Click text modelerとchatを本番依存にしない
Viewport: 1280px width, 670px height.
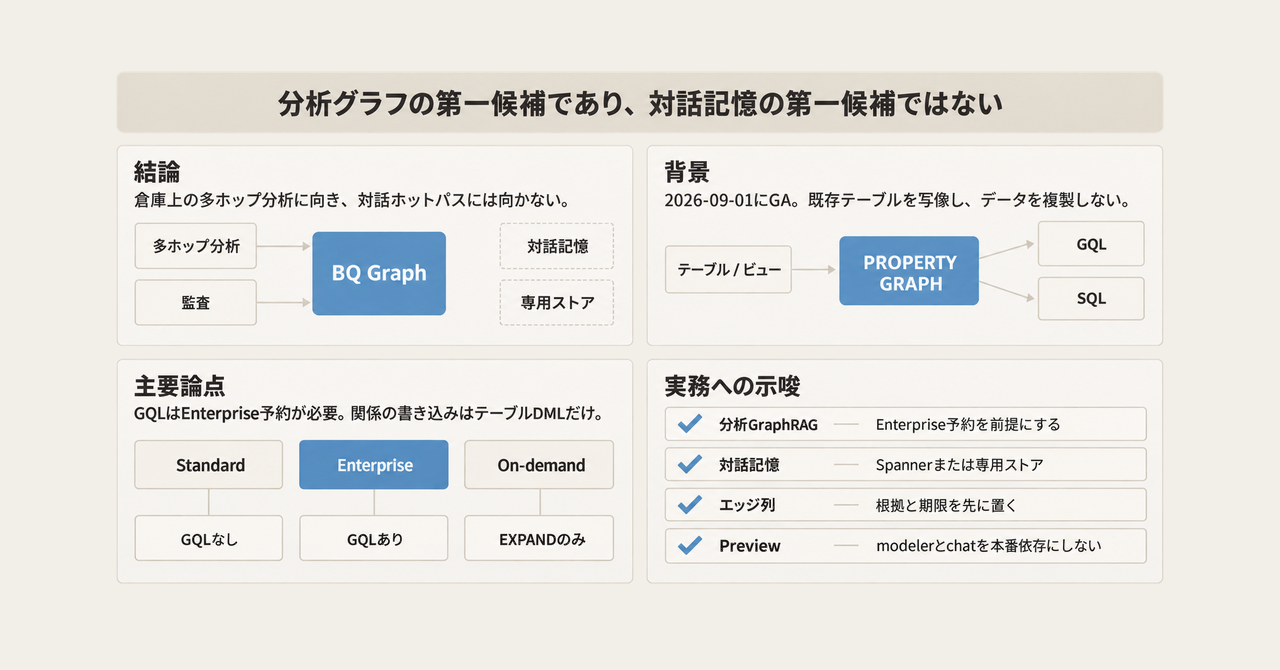(x=988, y=546)
